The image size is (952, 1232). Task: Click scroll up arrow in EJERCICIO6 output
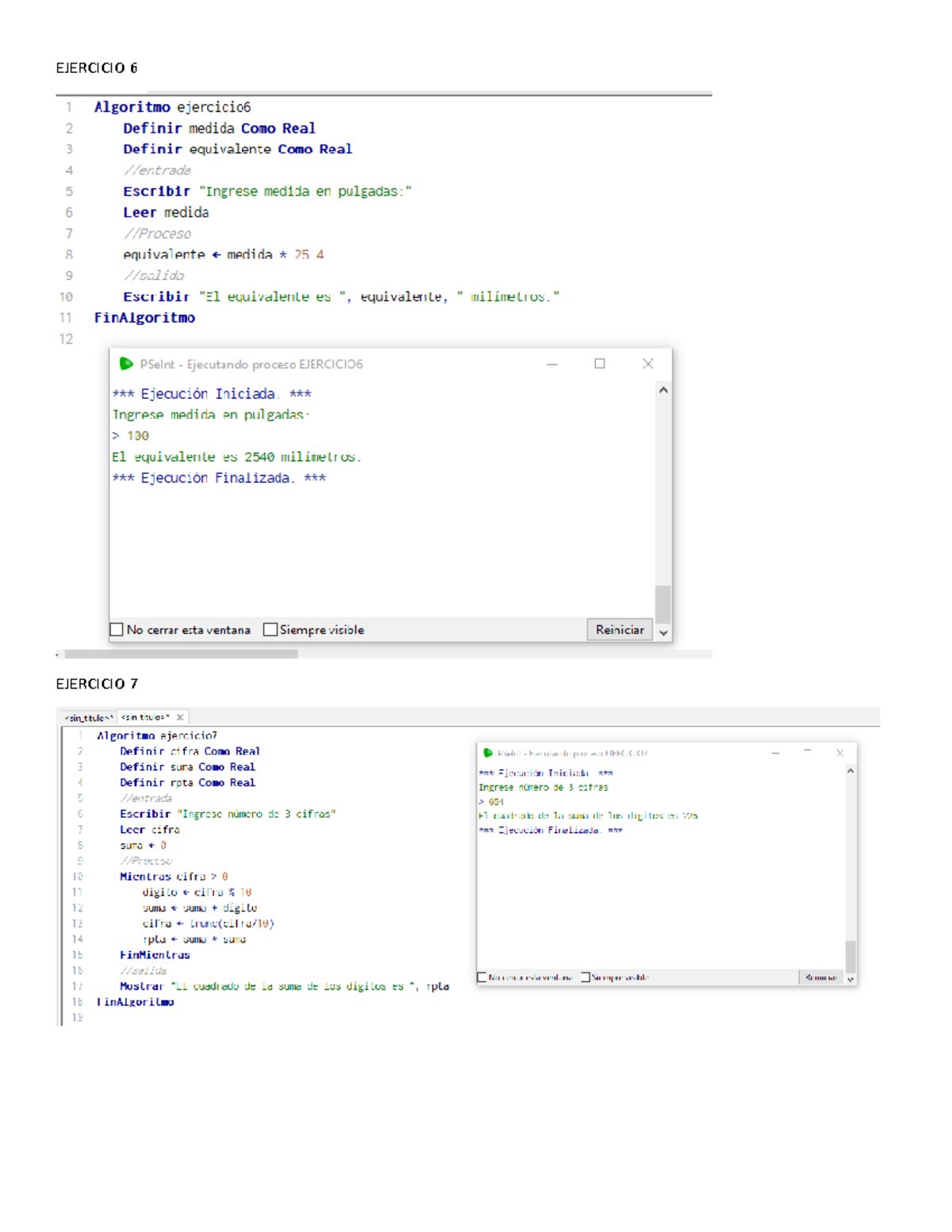tap(663, 390)
